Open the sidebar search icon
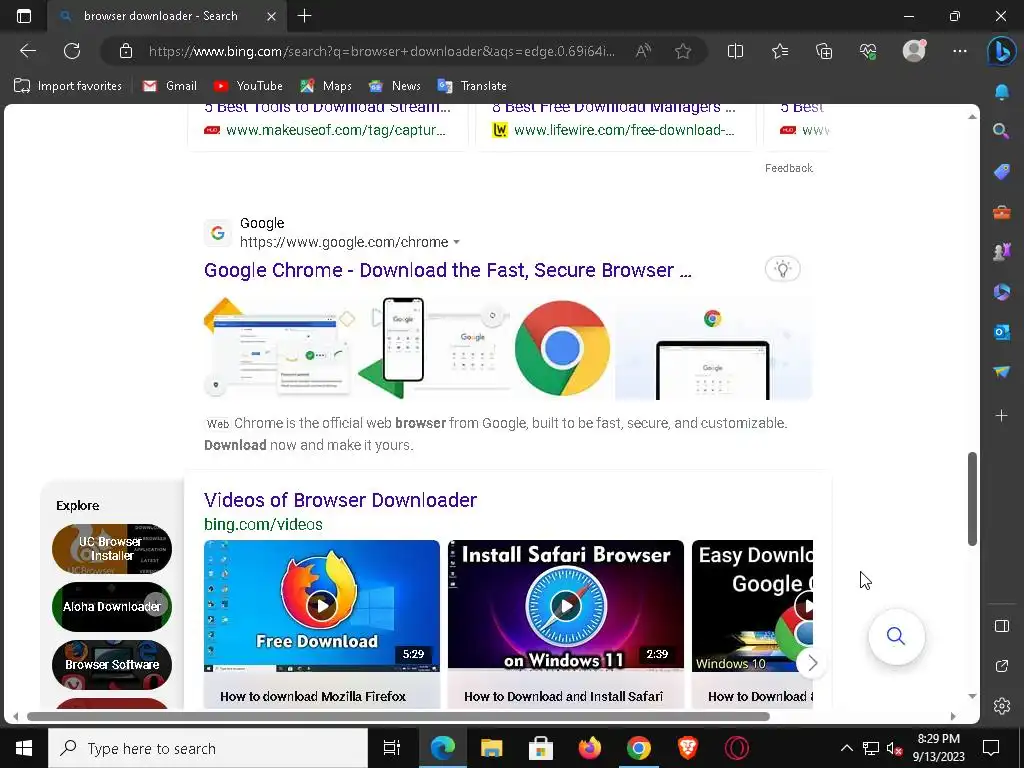1024x768 pixels. (1001, 131)
